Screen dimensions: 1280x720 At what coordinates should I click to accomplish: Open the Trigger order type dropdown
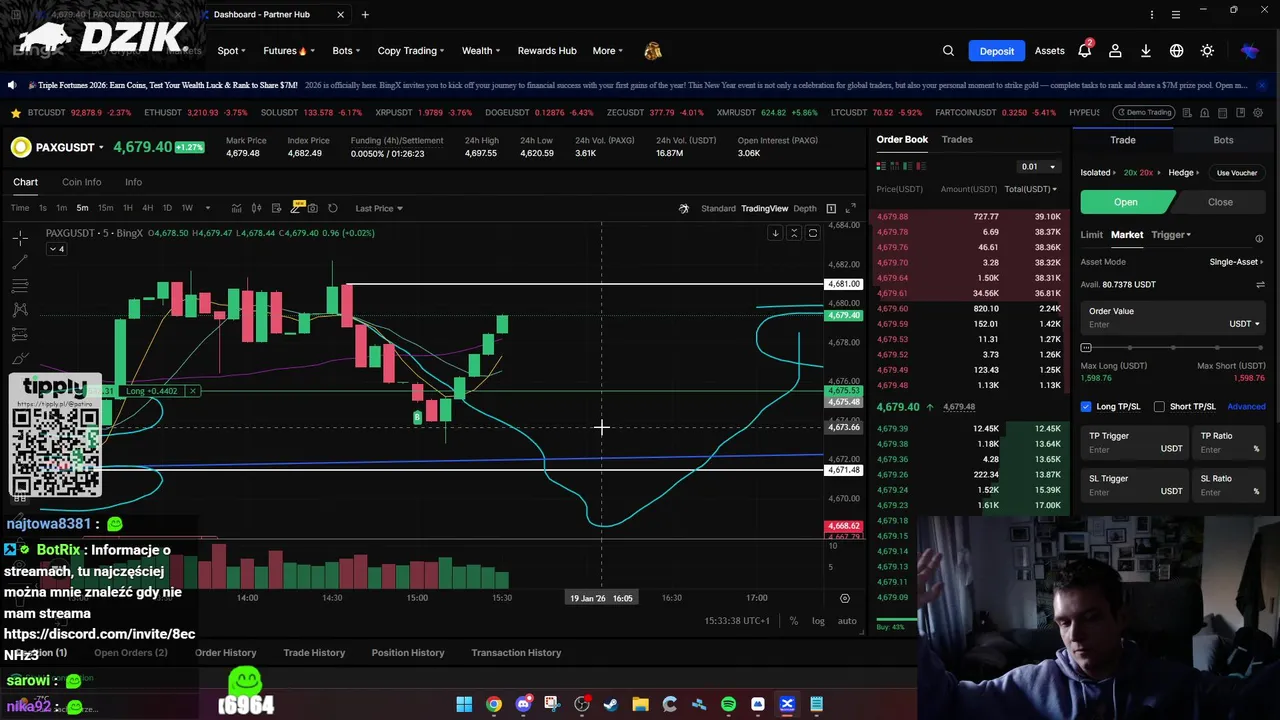click(x=1171, y=235)
